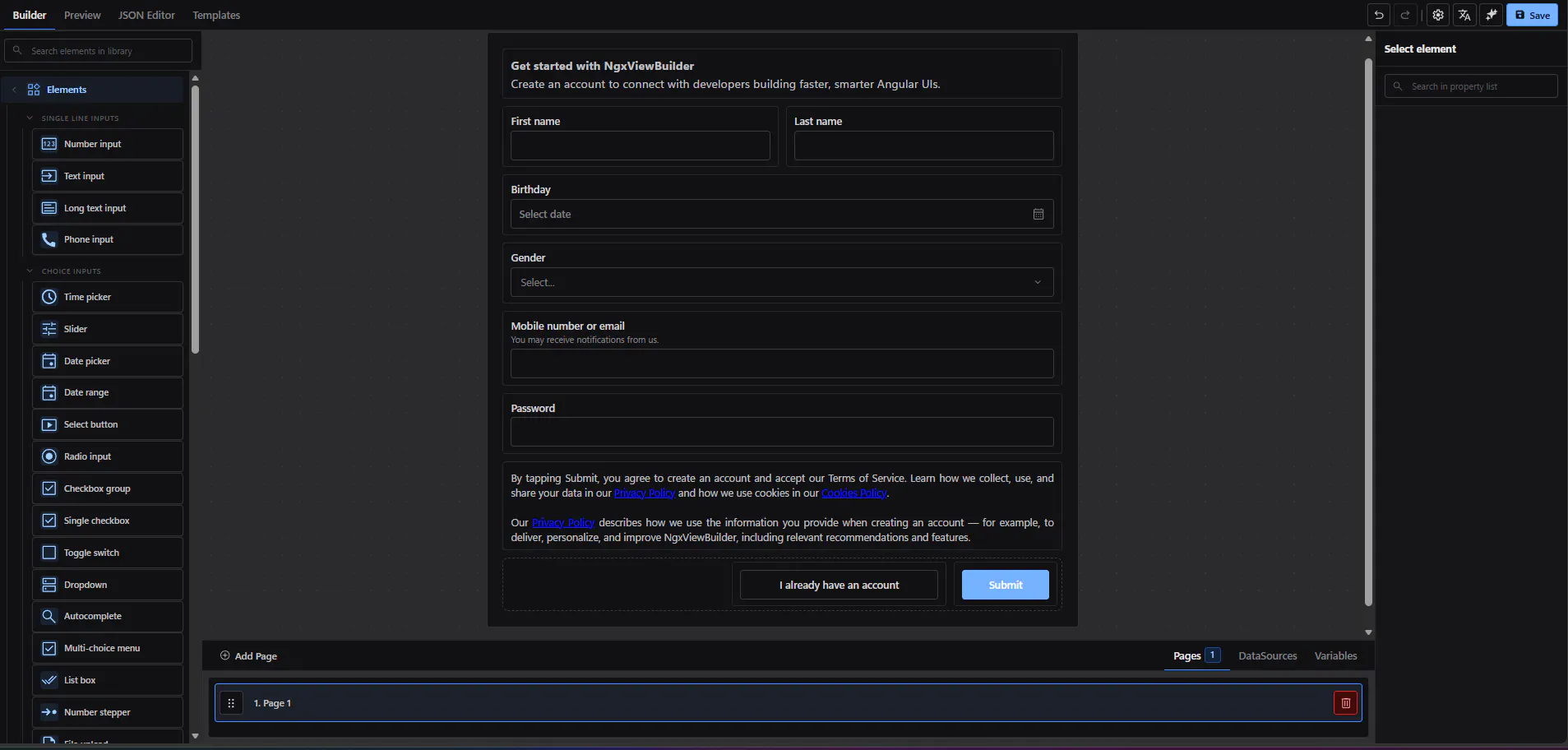This screenshot has height=750, width=1568.
Task: Click the First name input field
Action: click(x=641, y=146)
